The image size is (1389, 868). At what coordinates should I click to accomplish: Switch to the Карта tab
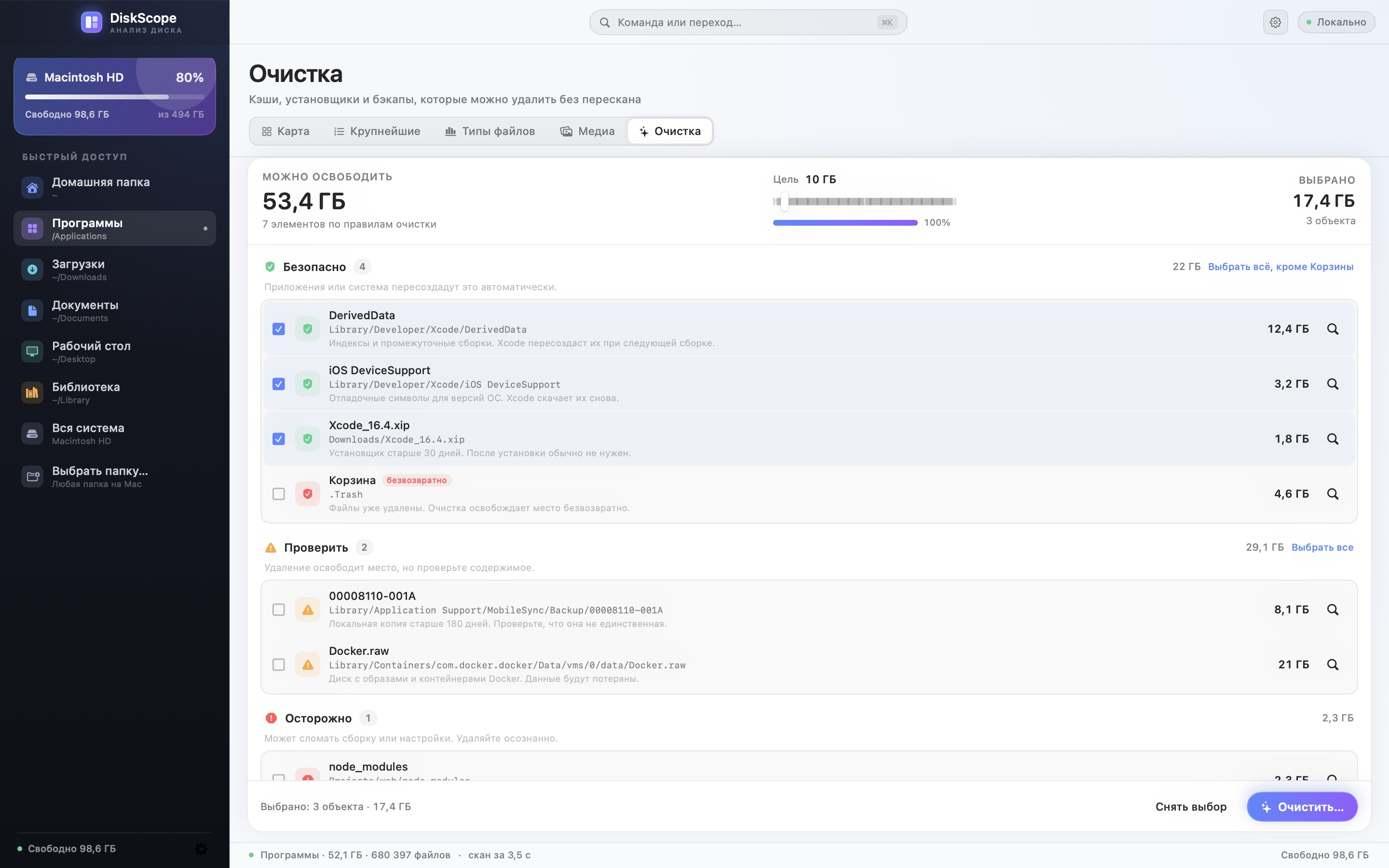tap(285, 132)
